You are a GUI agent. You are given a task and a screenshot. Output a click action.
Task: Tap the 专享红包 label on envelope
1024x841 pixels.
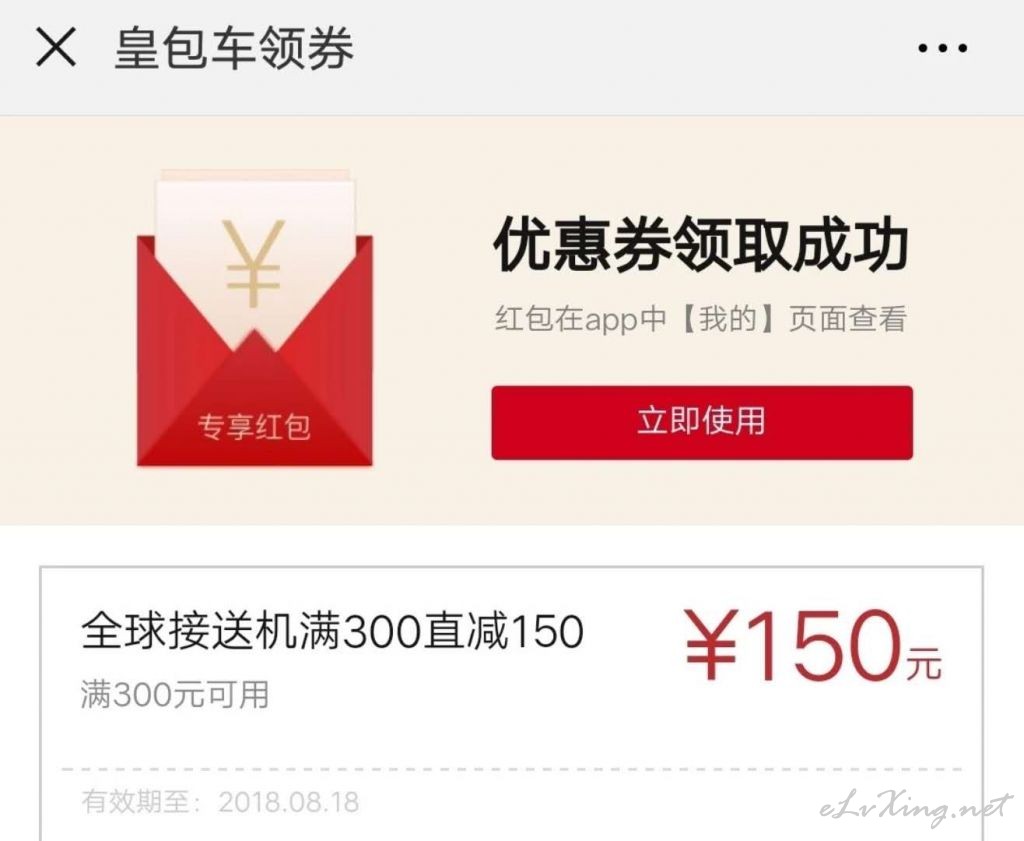[x=254, y=427]
